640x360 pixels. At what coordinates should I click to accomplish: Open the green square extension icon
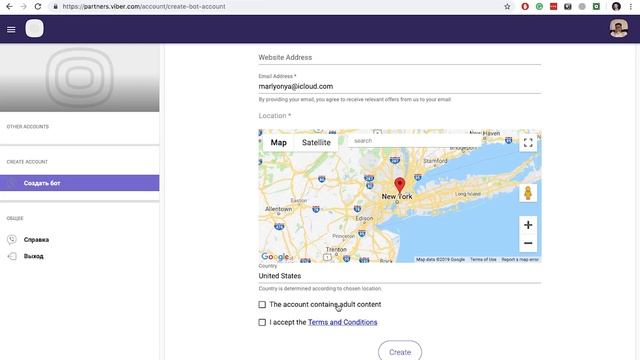[596, 7]
